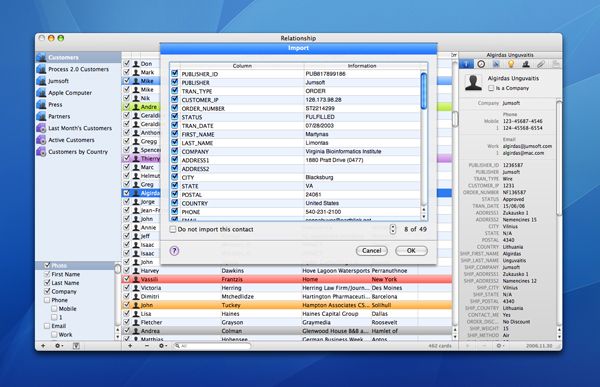Image resolution: width=600 pixels, height=387 pixels.
Task: Uncheck the Last Name field checkbox
Action: (x=47, y=282)
